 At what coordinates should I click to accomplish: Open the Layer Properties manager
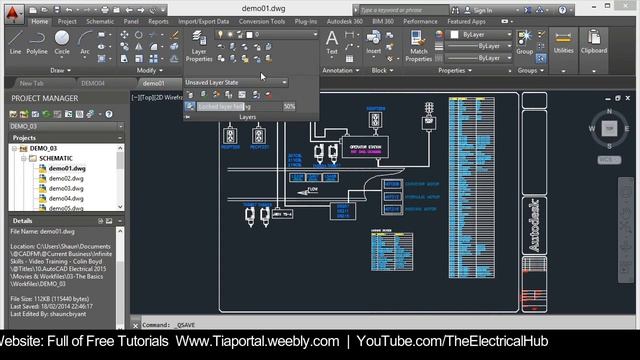click(x=199, y=46)
